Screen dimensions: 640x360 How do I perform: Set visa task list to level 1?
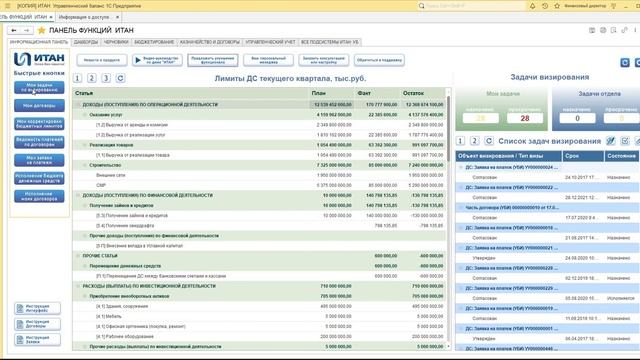click(460, 141)
